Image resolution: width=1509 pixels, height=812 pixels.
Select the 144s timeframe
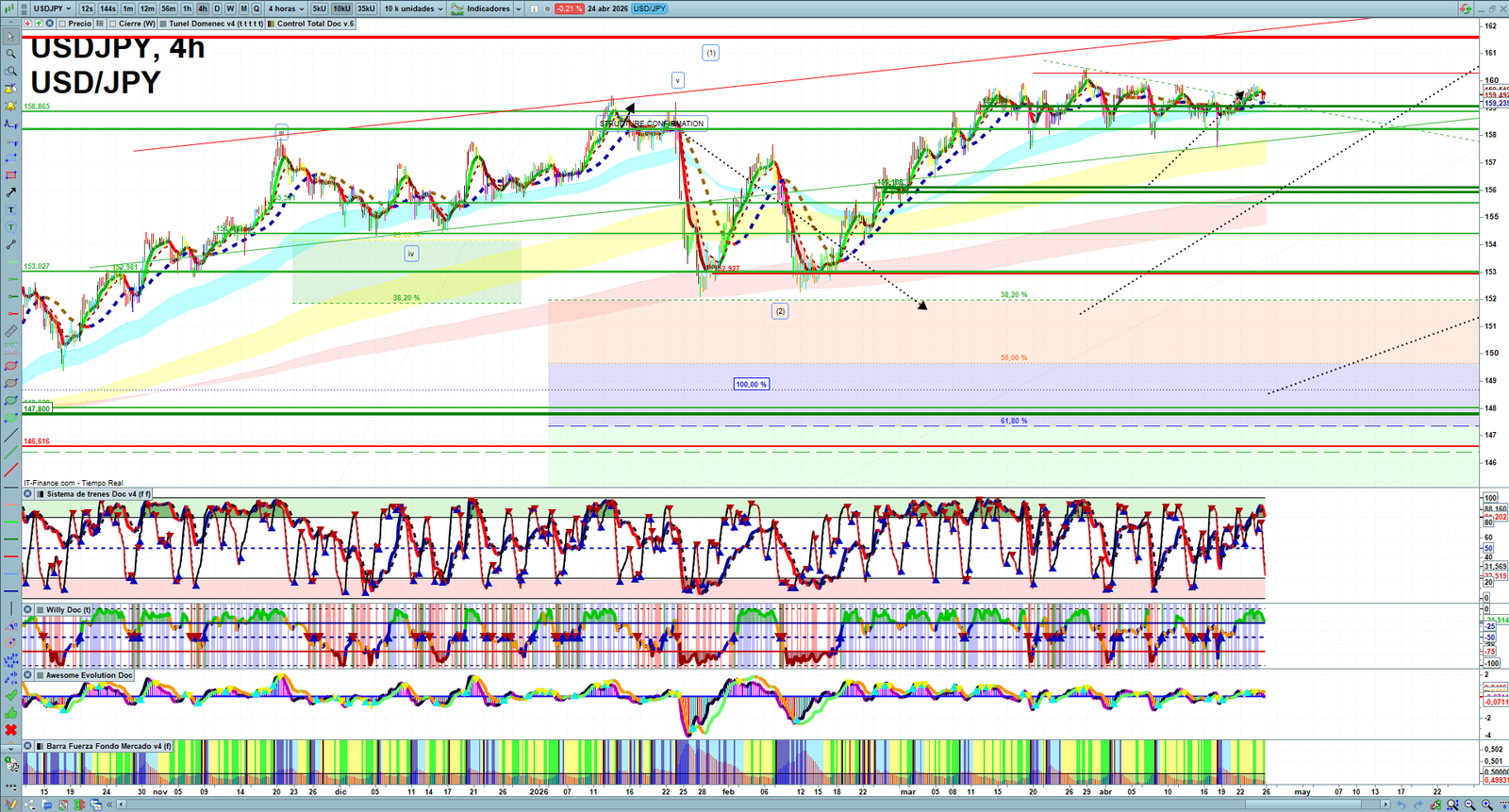[108, 8]
